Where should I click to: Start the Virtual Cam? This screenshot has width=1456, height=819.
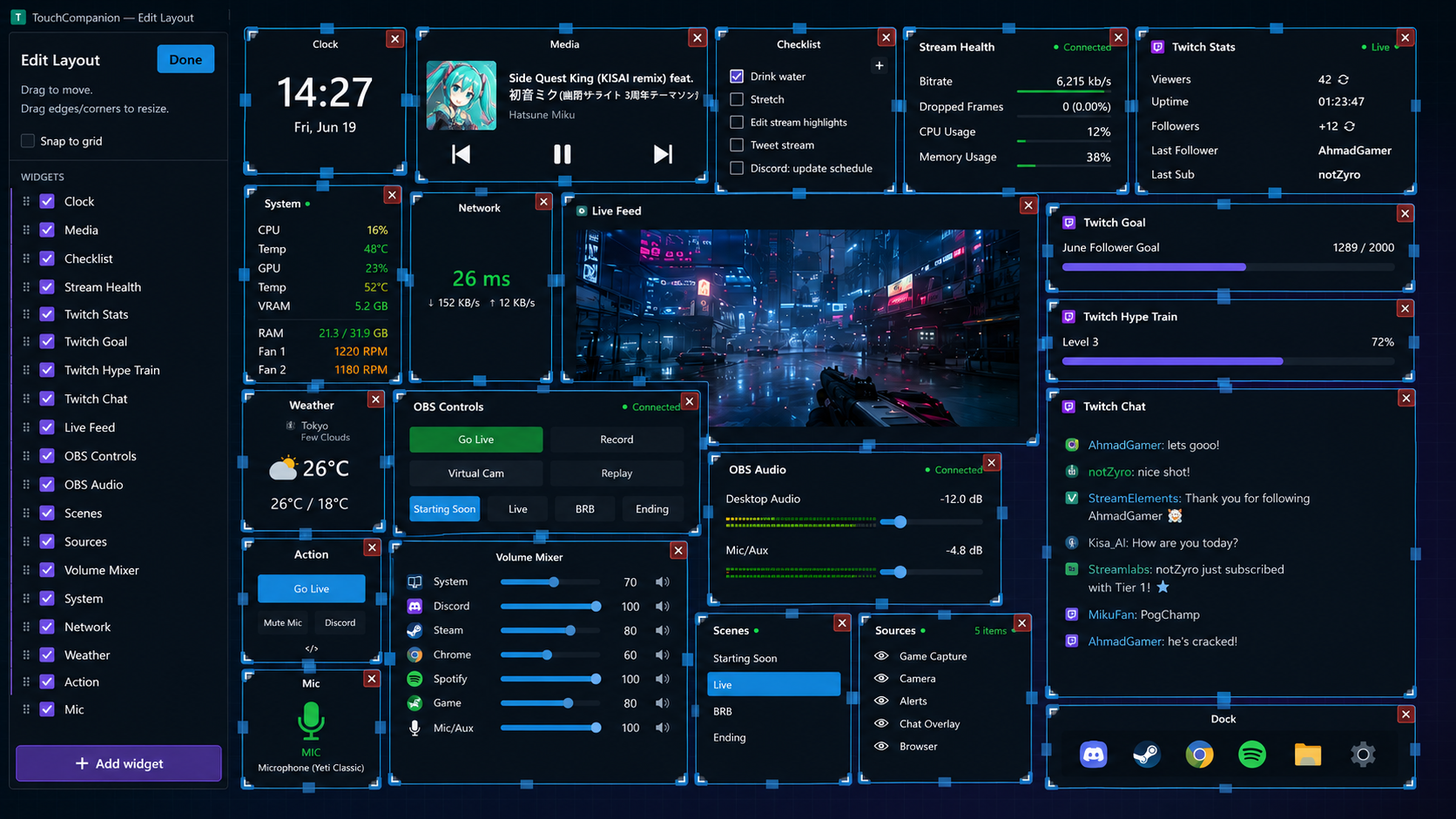click(x=476, y=473)
